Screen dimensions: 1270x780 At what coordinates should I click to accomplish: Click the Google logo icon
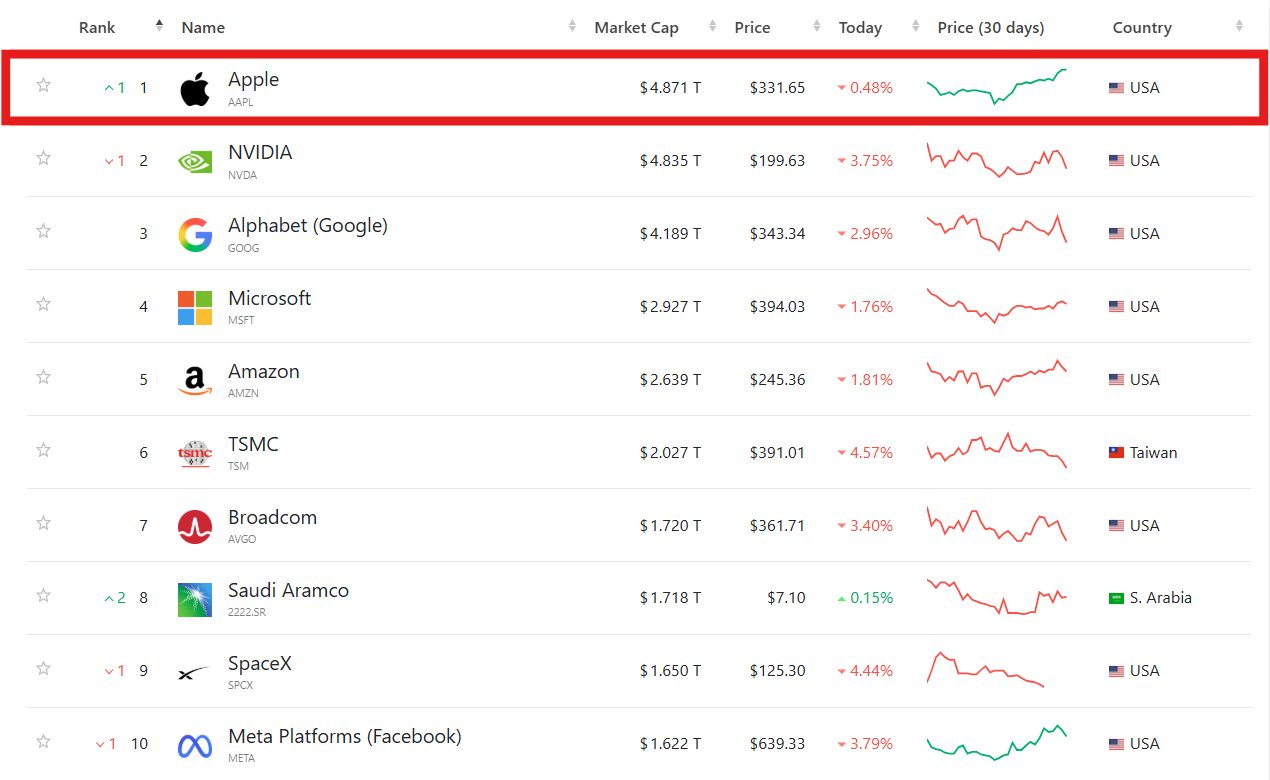coord(195,234)
